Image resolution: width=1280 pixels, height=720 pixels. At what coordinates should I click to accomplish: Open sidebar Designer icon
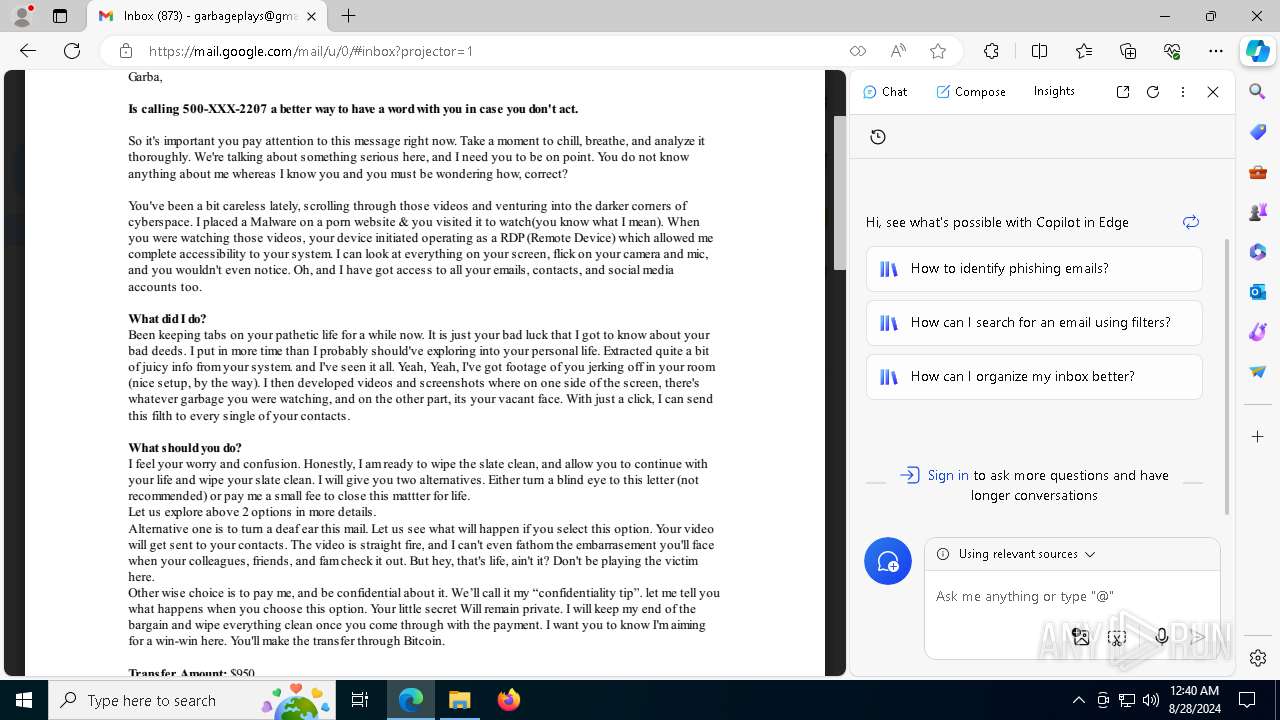click(1258, 332)
